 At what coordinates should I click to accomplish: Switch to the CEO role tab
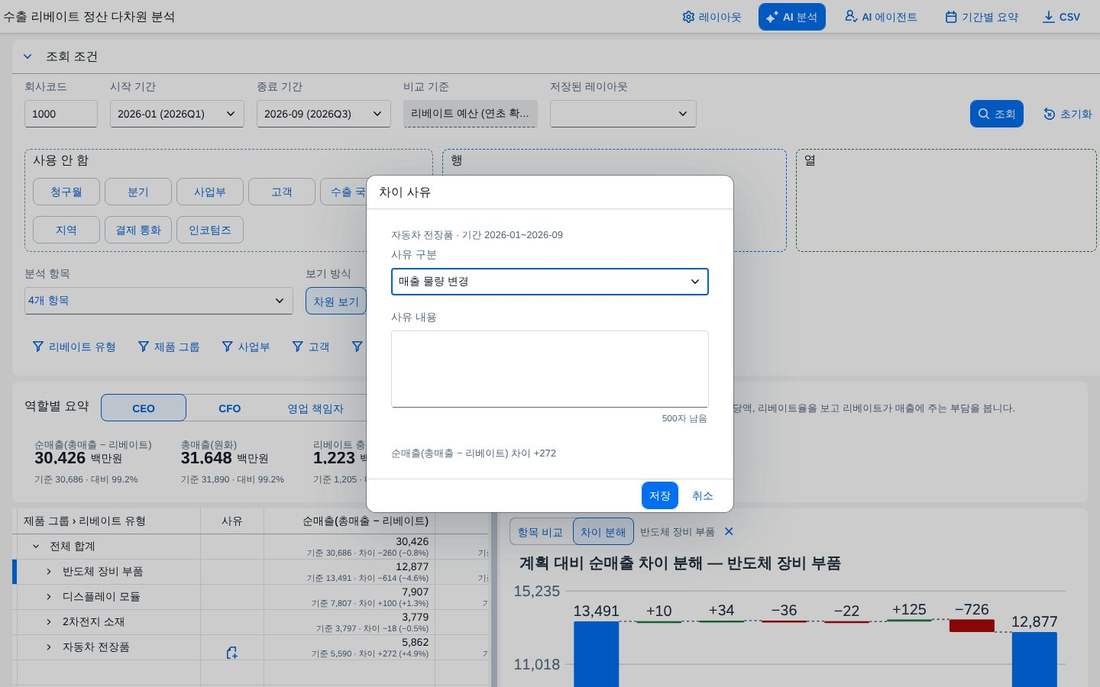coord(144,408)
